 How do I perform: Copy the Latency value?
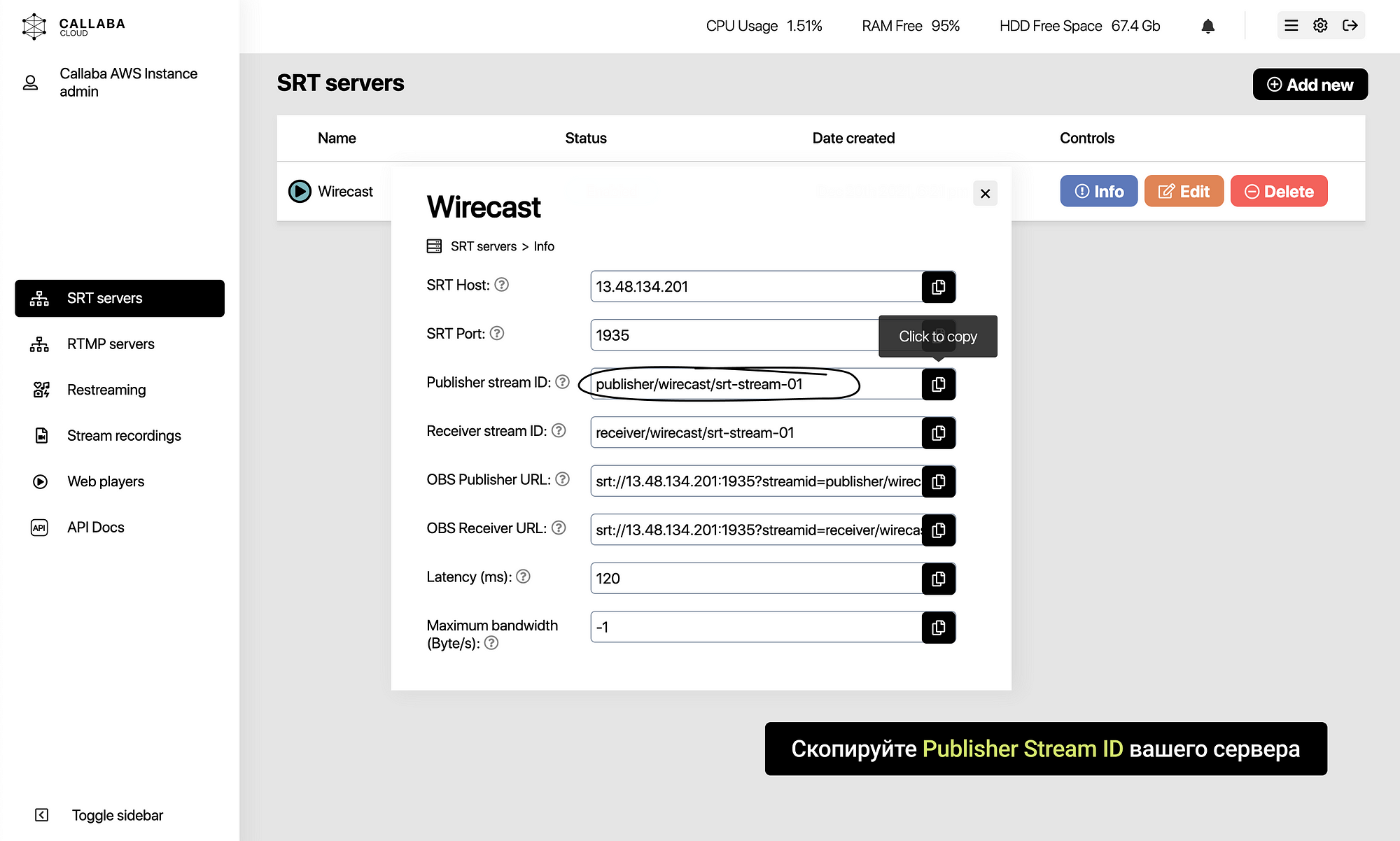pyautogui.click(x=938, y=579)
